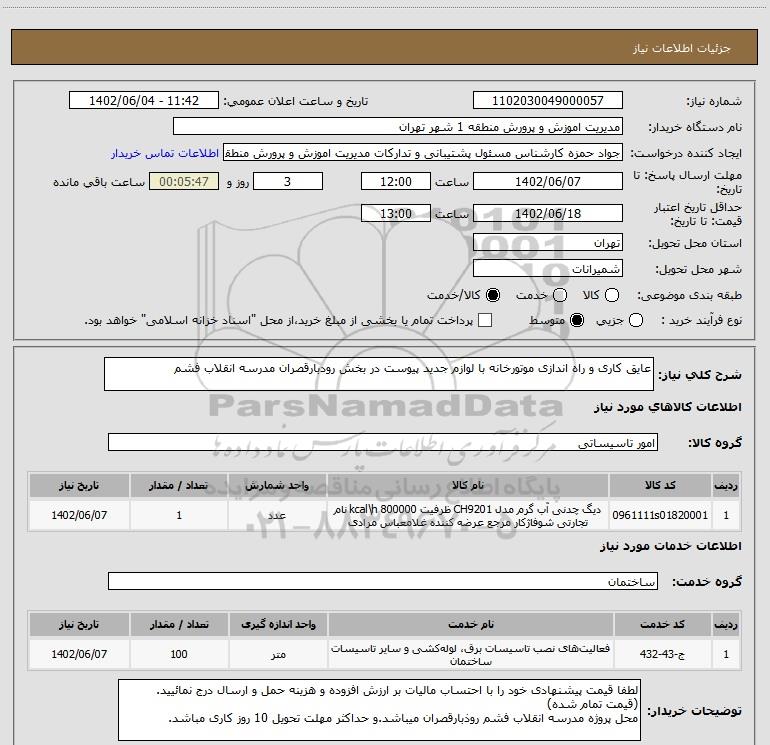Click the remaining days field showing 3

click(x=288, y=181)
